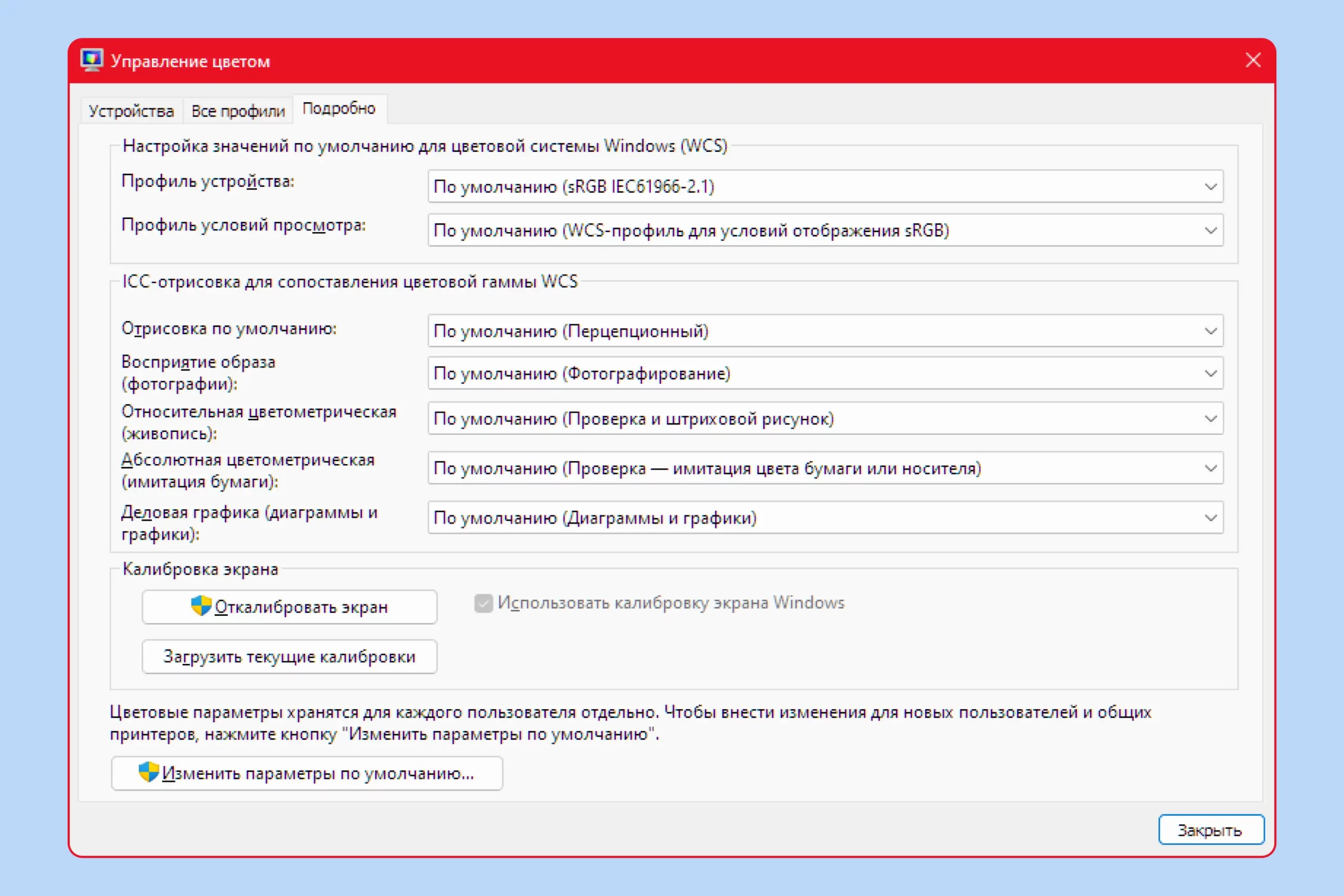1344x896 pixels.
Task: Click shield icon on Откалибровать экран button
Action: 201,606
